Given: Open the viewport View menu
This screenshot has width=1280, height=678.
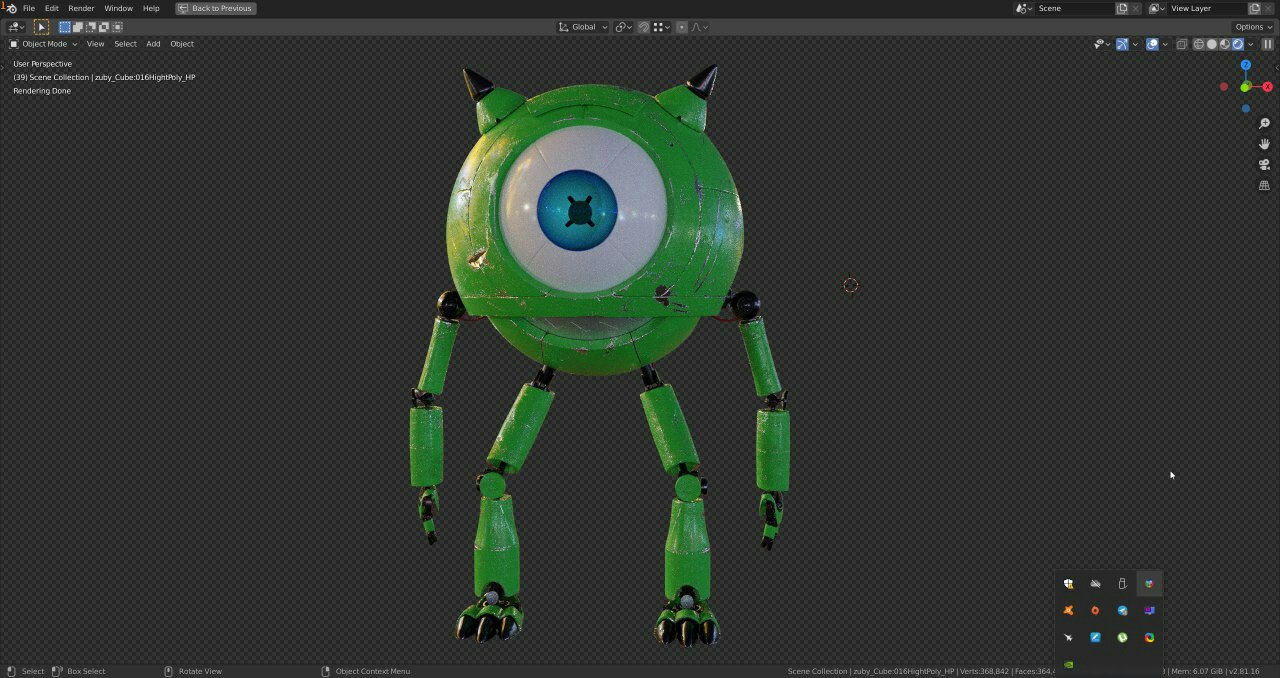Looking at the screenshot, I should click(x=95, y=44).
